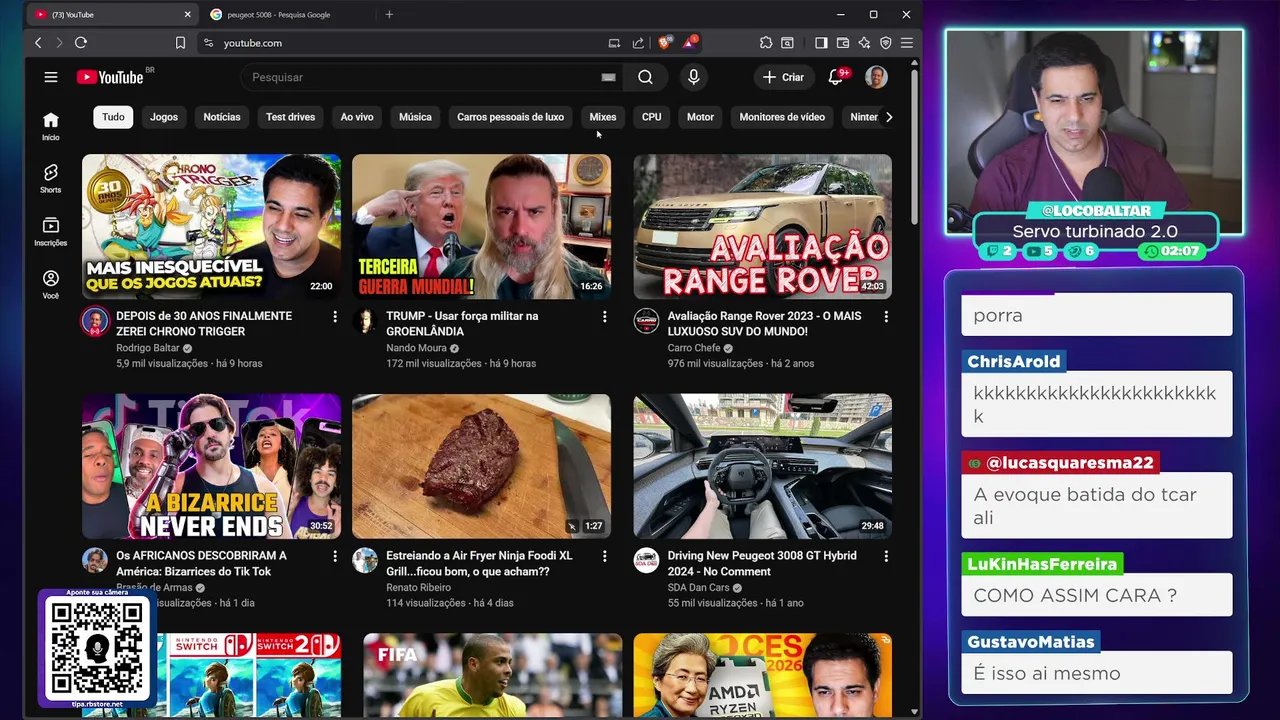Image resolution: width=1280 pixels, height=720 pixels.
Task: Open the notifications bell
Action: coord(836,77)
